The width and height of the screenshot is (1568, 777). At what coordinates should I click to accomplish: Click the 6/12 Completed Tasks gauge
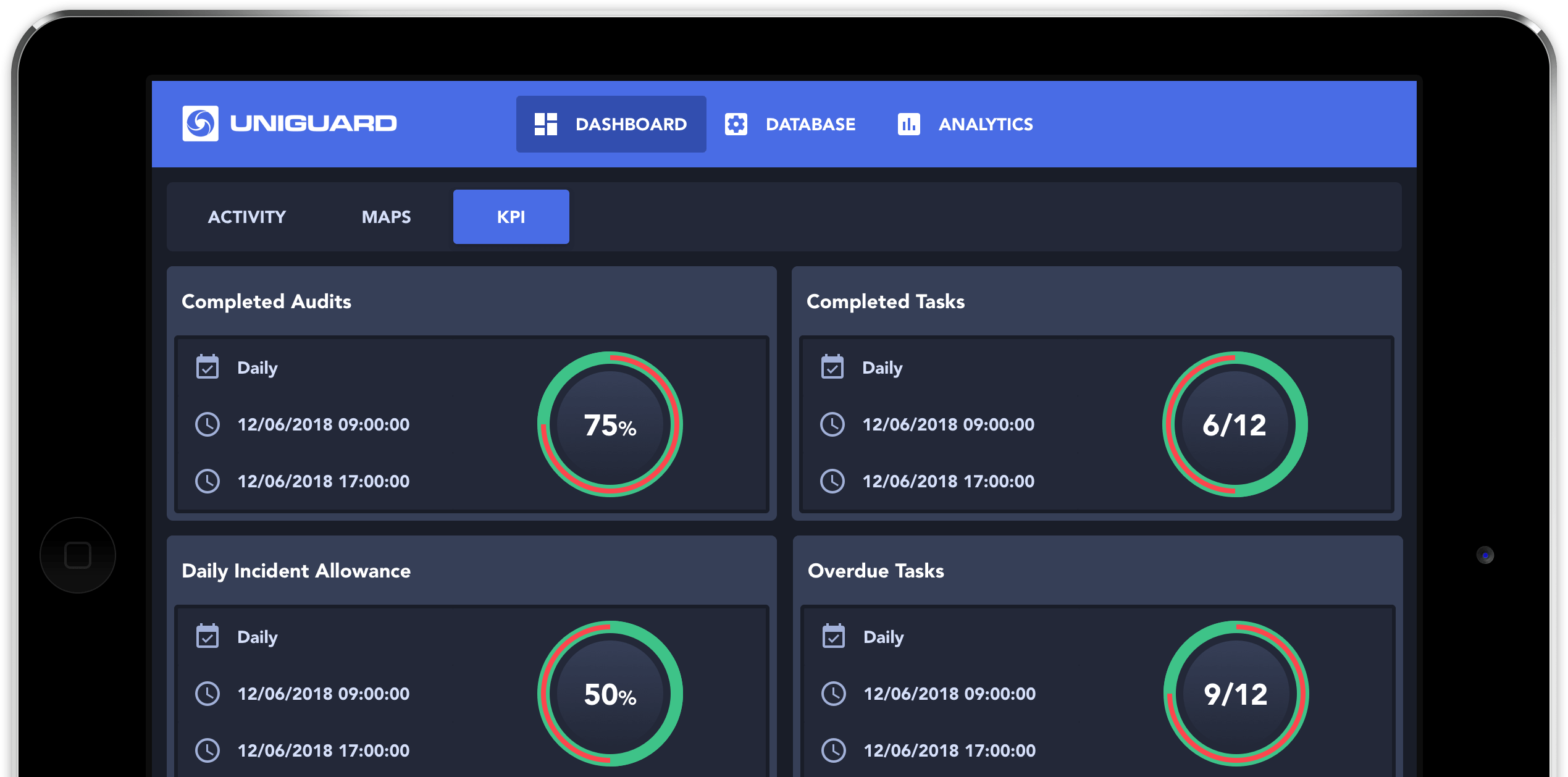1235,424
